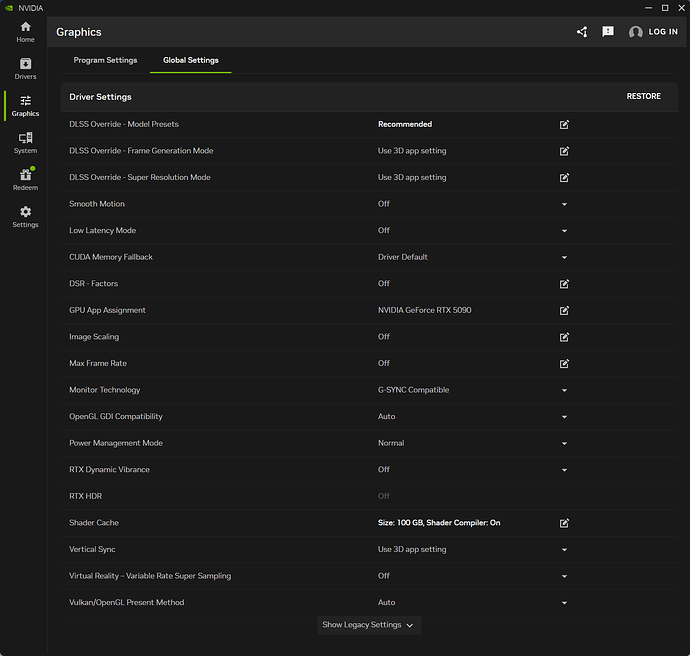690x656 pixels.
Task: Edit DLSS Override Model Presets
Action: [x=564, y=125]
